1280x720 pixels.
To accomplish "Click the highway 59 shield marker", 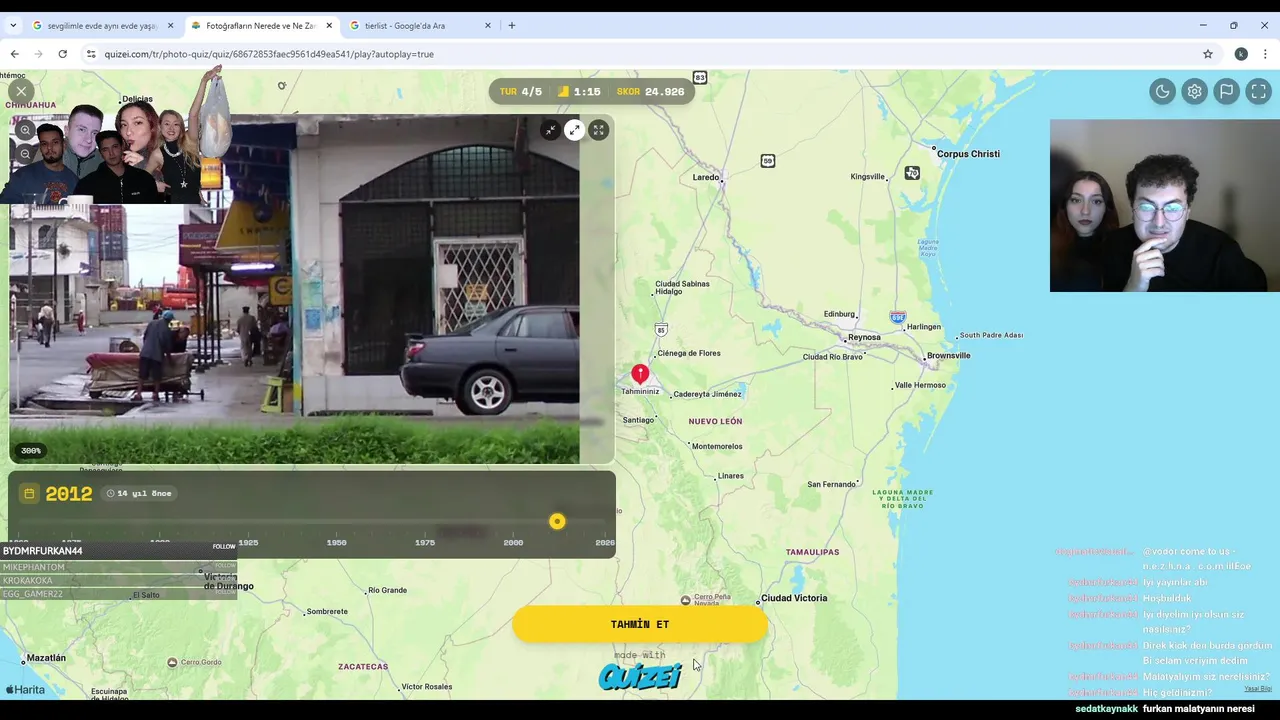I will pyautogui.click(x=767, y=161).
